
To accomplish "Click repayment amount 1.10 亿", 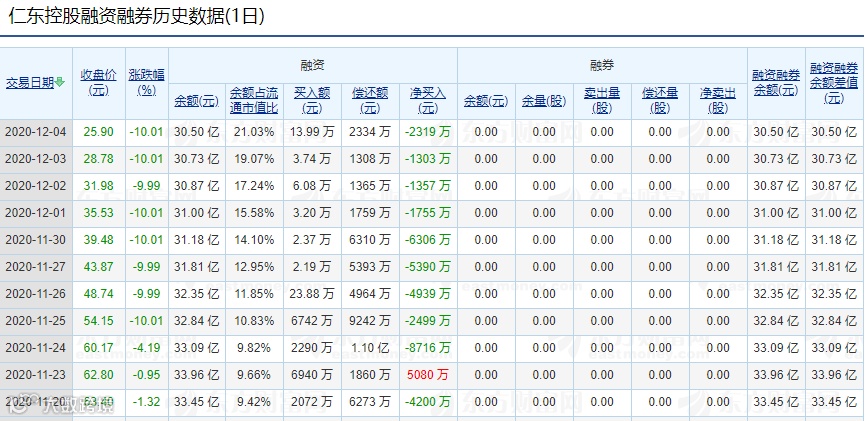I will (x=370, y=348).
